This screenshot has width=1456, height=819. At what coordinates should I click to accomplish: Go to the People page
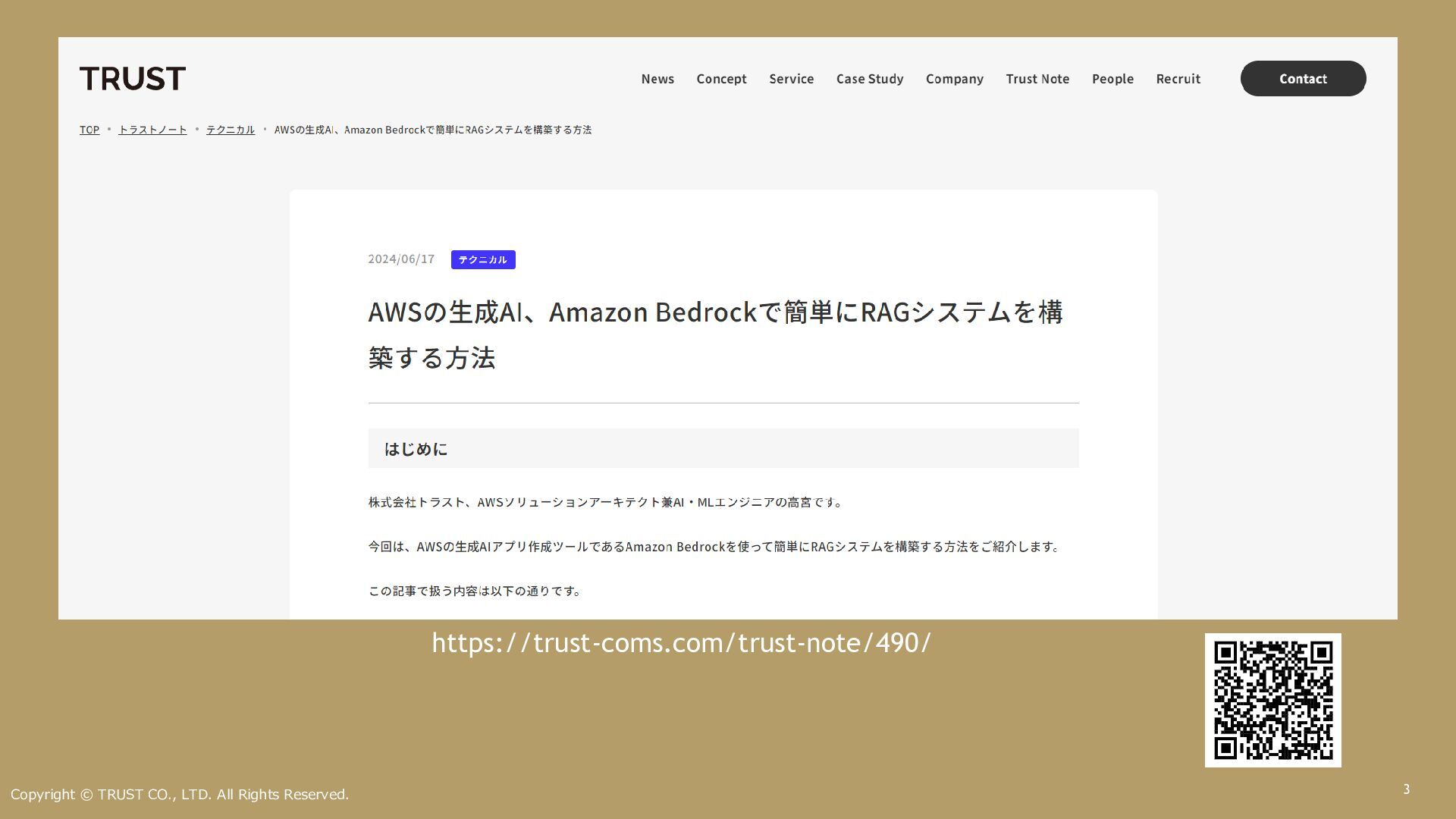click(1112, 79)
